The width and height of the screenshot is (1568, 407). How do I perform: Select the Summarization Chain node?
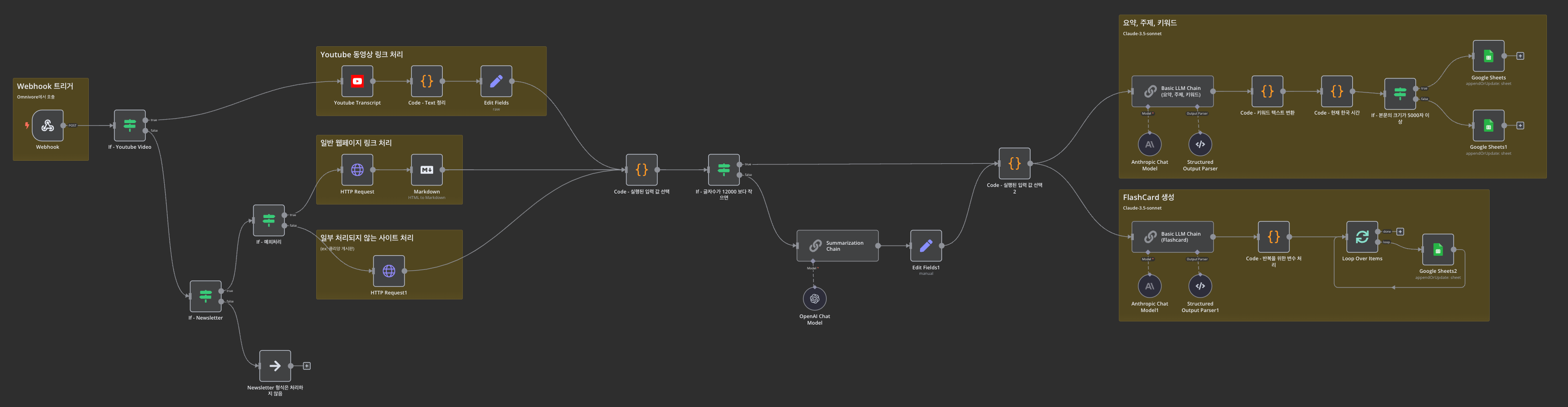[838, 246]
